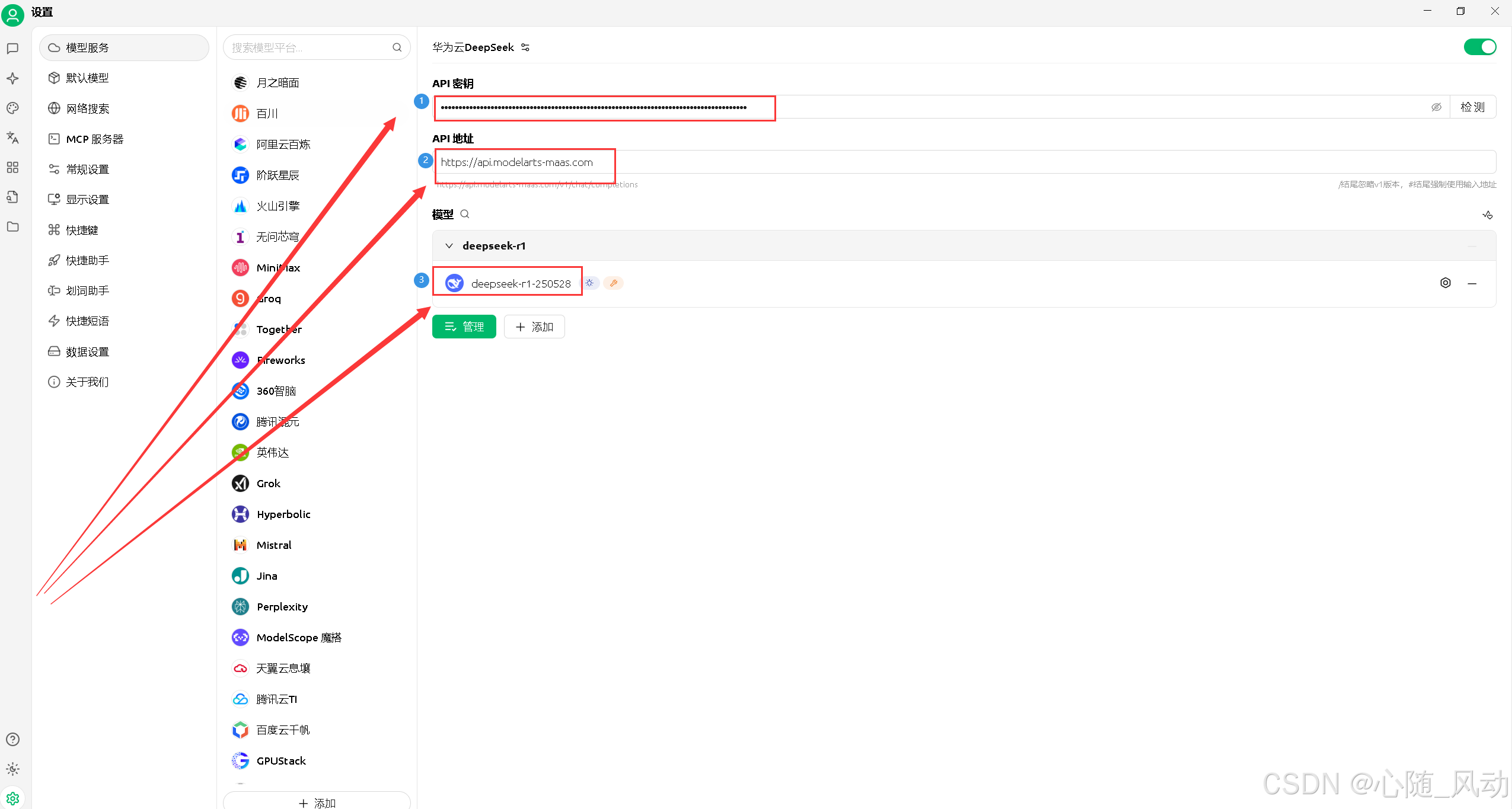Click the search icon beside 模型 heading
The image size is (1512, 809).
pos(465,214)
